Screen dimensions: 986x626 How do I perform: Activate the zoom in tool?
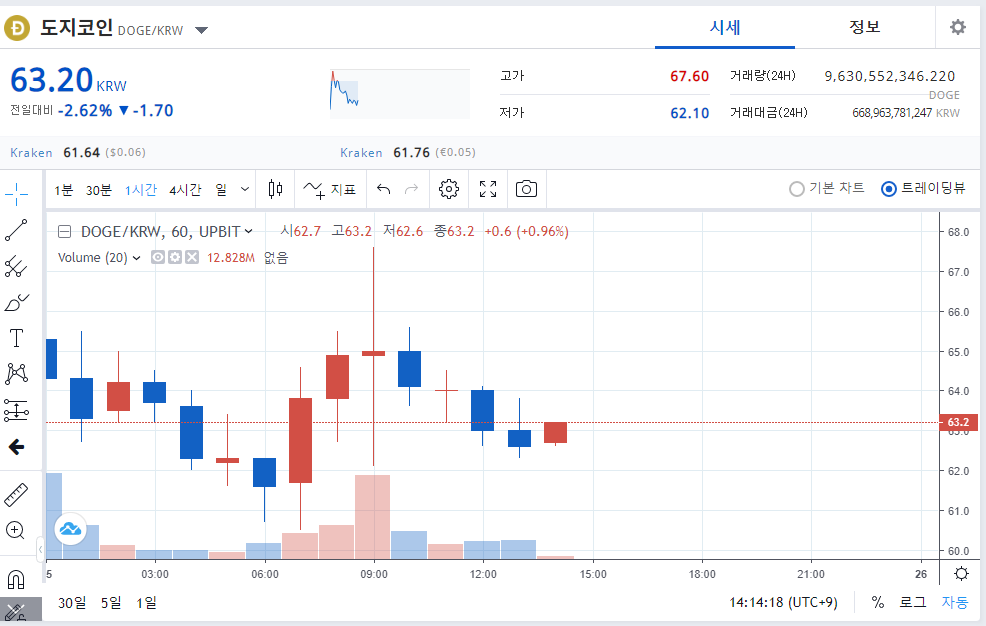(x=15, y=530)
